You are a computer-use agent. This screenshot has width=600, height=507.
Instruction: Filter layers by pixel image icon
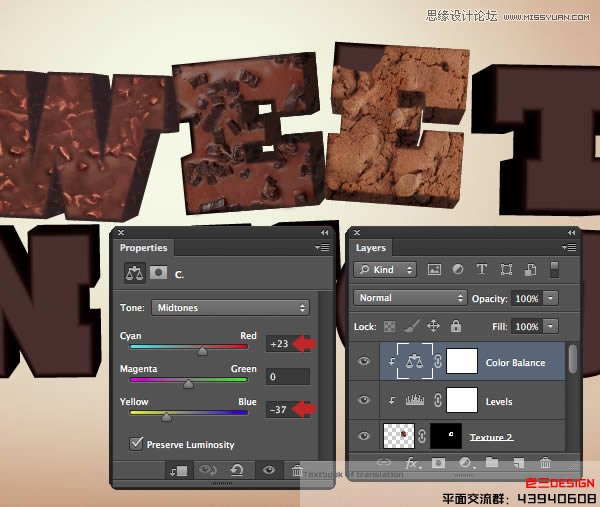click(434, 270)
